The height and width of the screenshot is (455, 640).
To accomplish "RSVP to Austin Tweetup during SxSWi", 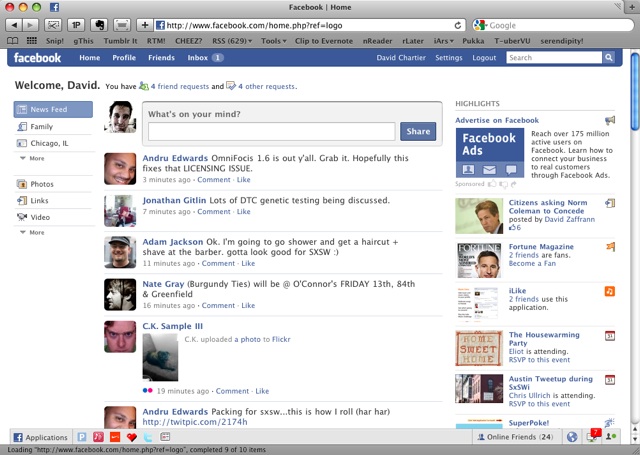I will pos(539,404).
